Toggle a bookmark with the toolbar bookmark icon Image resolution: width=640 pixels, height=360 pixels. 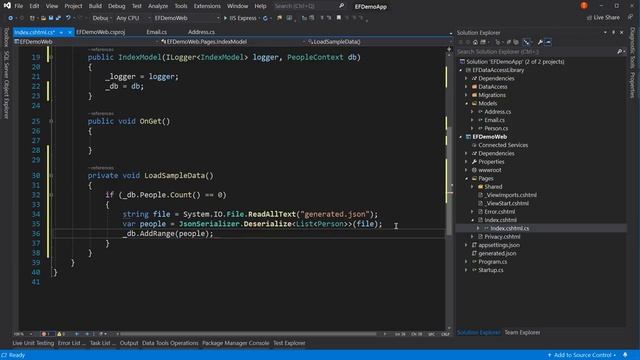click(x=339, y=18)
